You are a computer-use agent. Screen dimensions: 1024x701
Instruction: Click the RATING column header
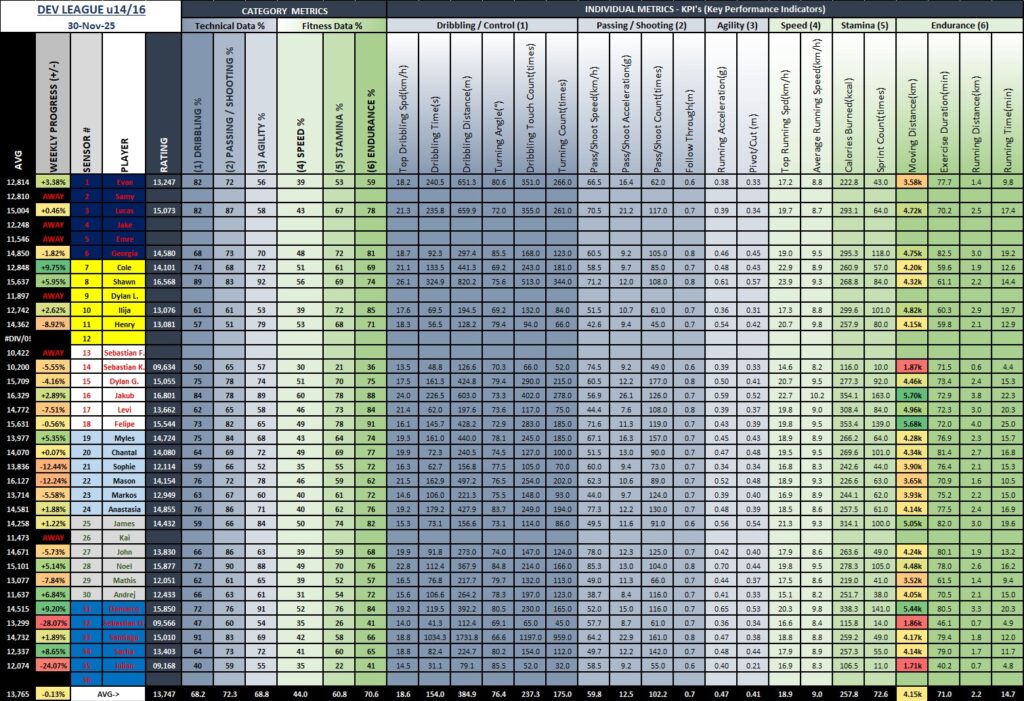coord(163,105)
